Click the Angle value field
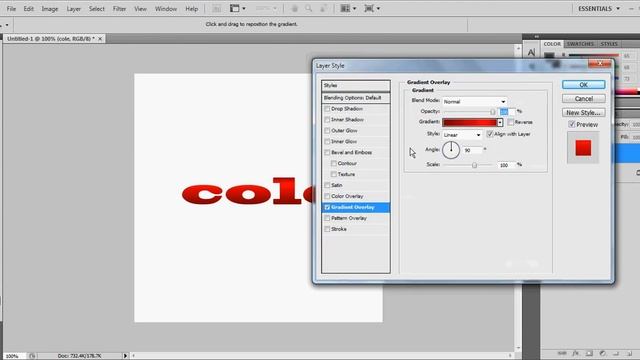 coord(472,150)
